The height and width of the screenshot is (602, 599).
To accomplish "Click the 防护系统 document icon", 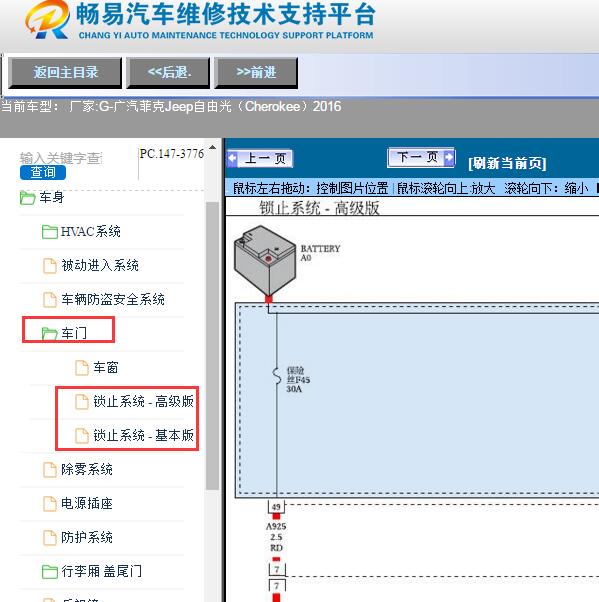I will [x=50, y=538].
